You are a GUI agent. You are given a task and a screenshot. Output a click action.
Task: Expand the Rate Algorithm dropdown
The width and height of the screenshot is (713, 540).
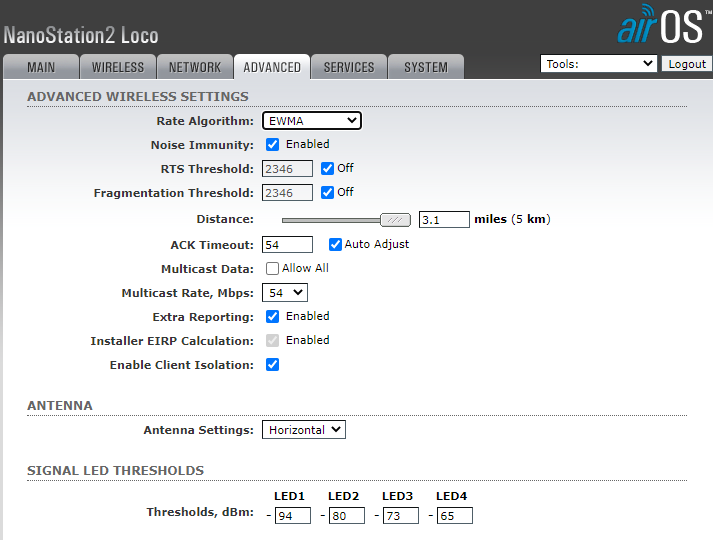pos(312,121)
